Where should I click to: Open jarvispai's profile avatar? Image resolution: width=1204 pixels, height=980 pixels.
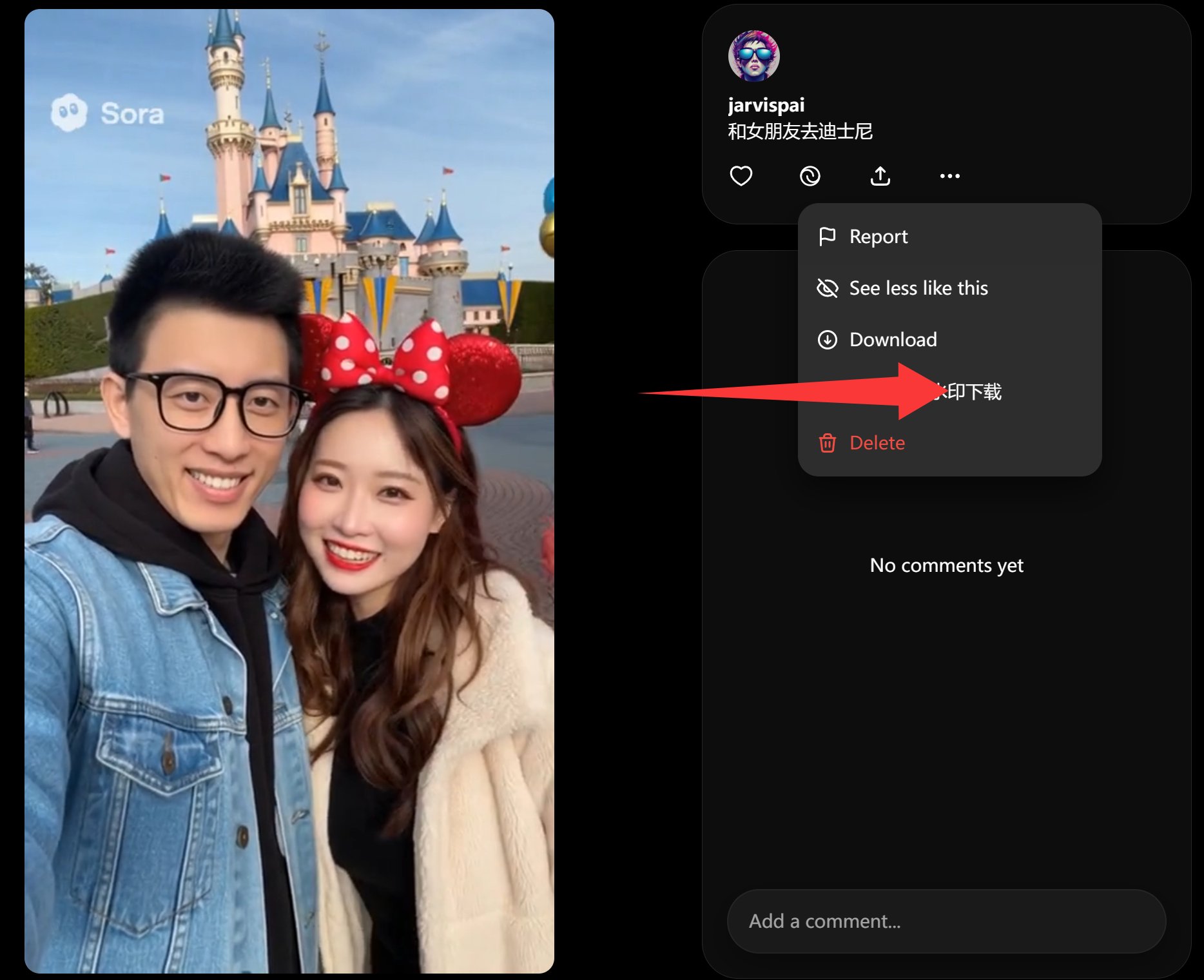click(x=753, y=56)
